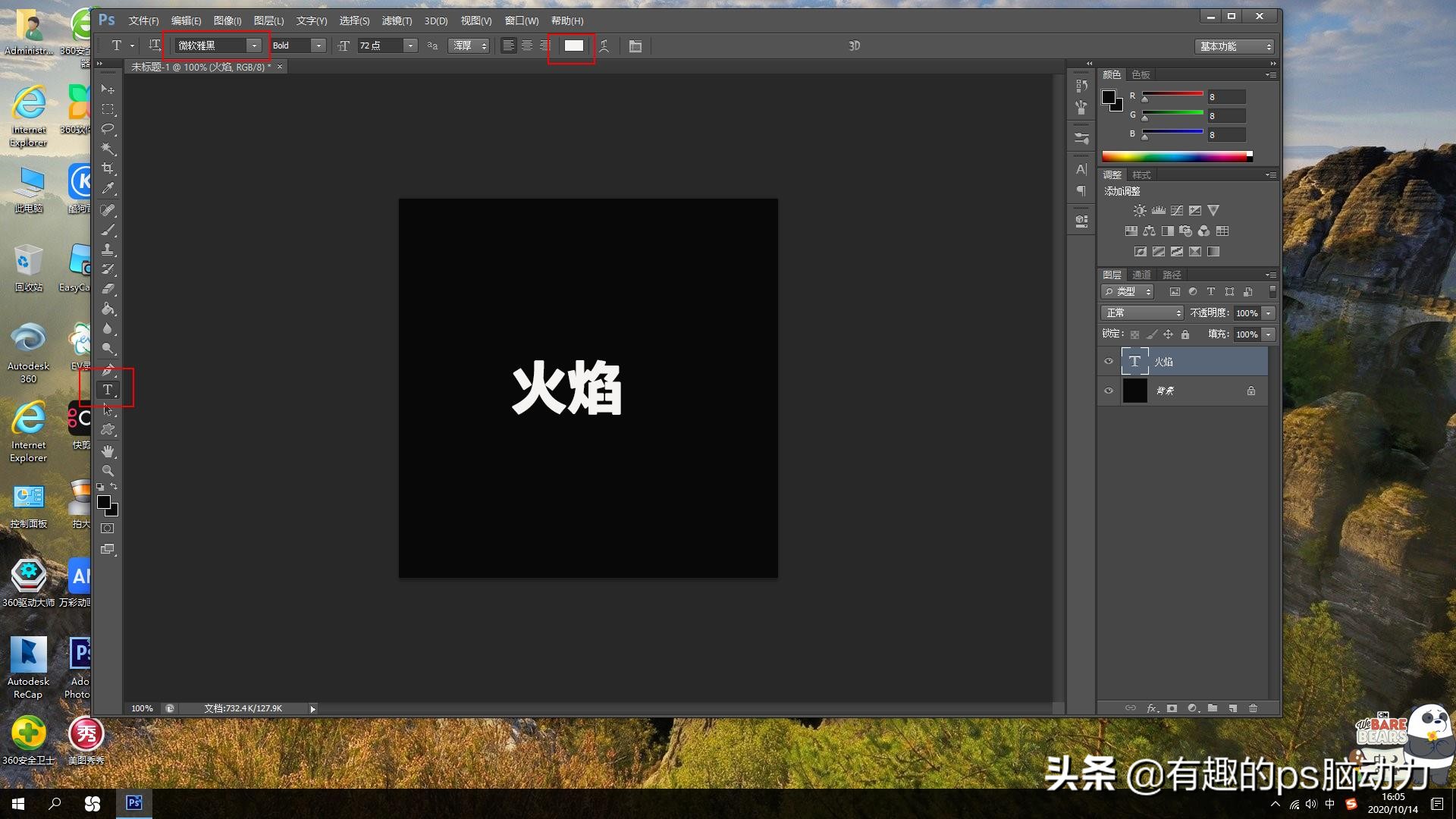
Task: Open the layer style fx menu
Action: point(1152,708)
